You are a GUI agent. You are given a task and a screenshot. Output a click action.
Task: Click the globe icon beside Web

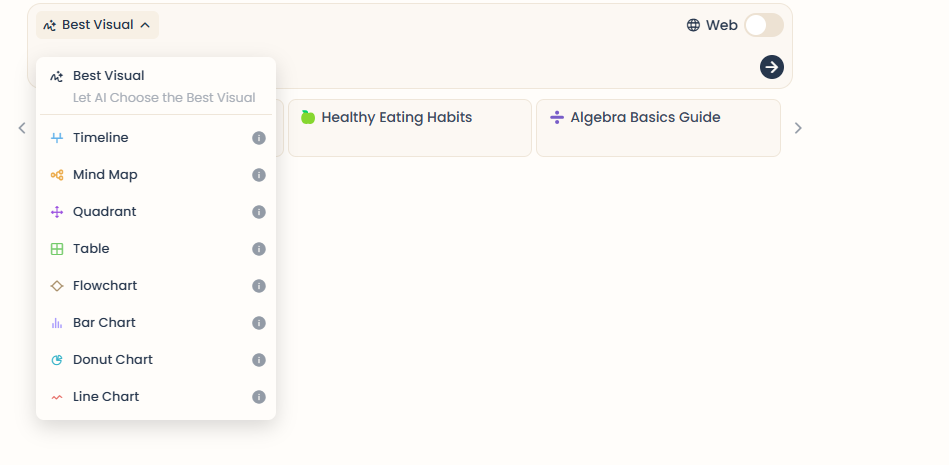point(693,25)
